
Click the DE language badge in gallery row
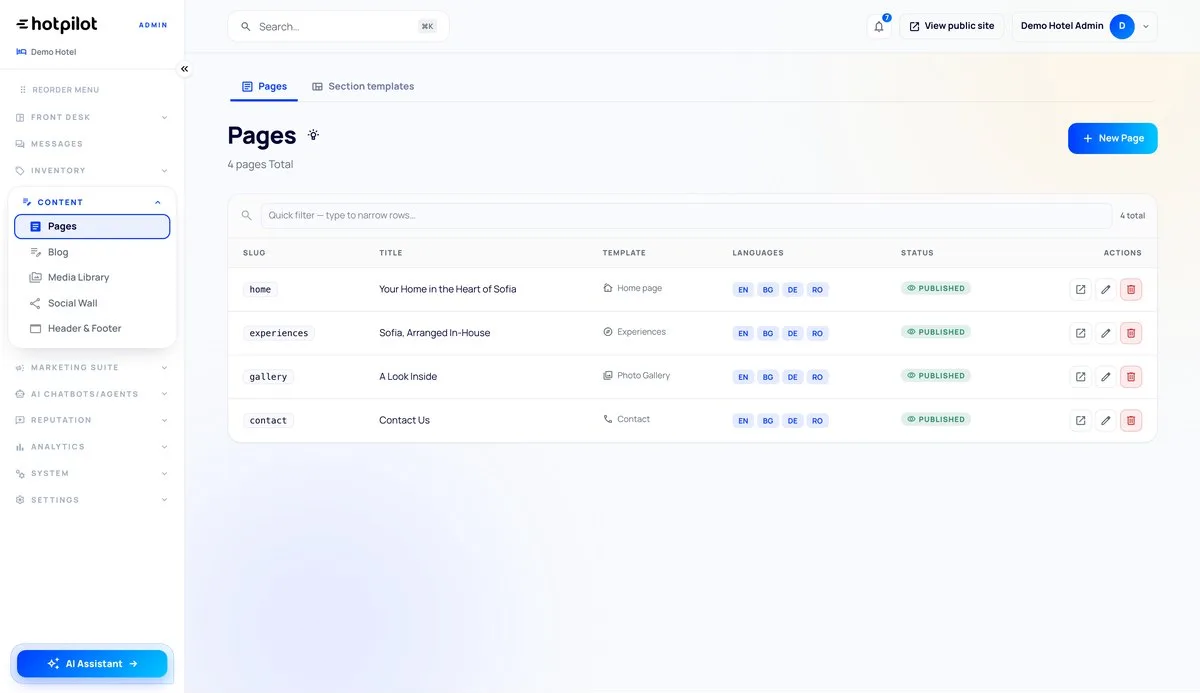(x=793, y=377)
